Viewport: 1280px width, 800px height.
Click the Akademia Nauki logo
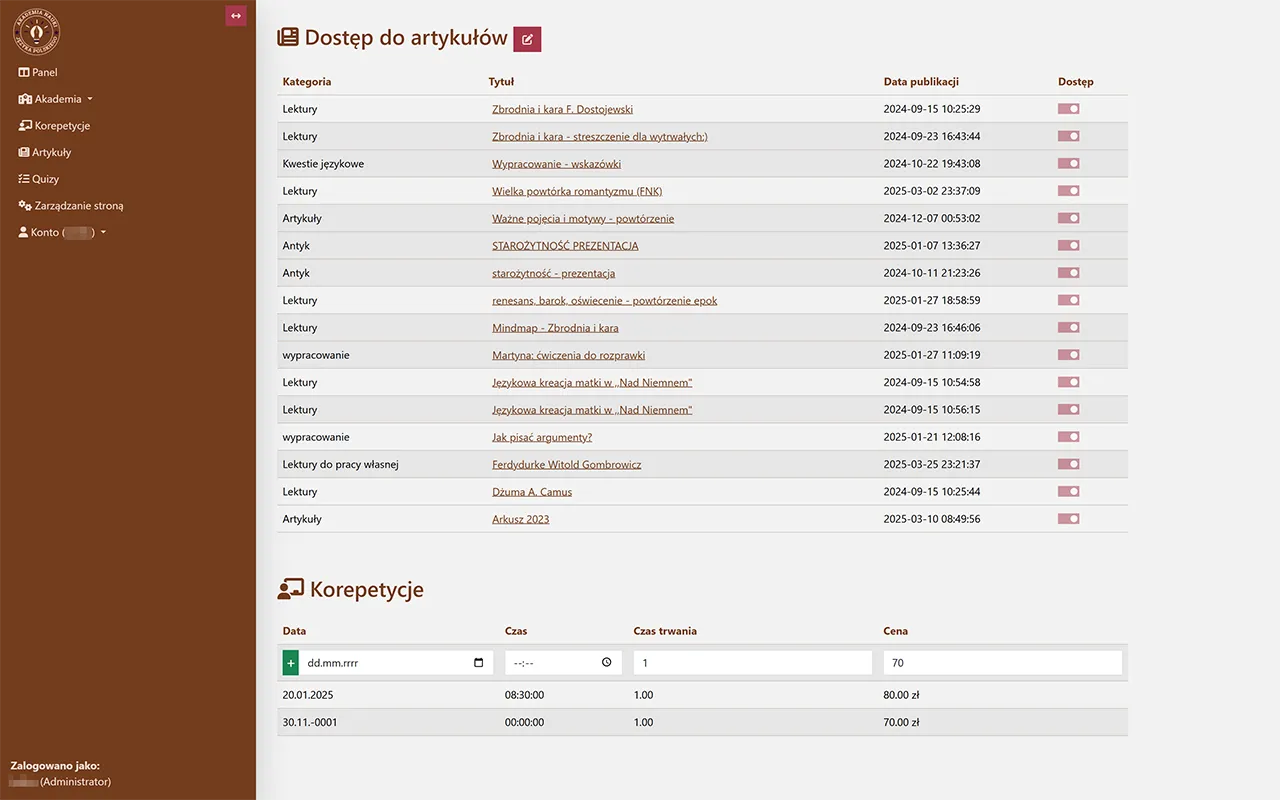click(36, 30)
